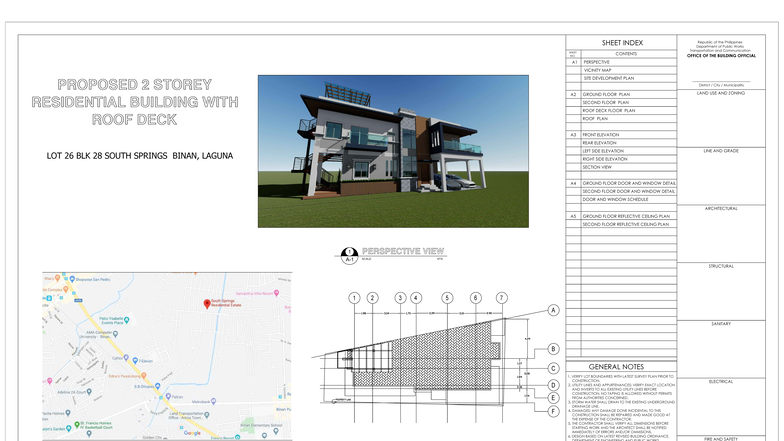The image size is (784, 441).
Task: Click the Caltex map marker
Action: [126, 358]
